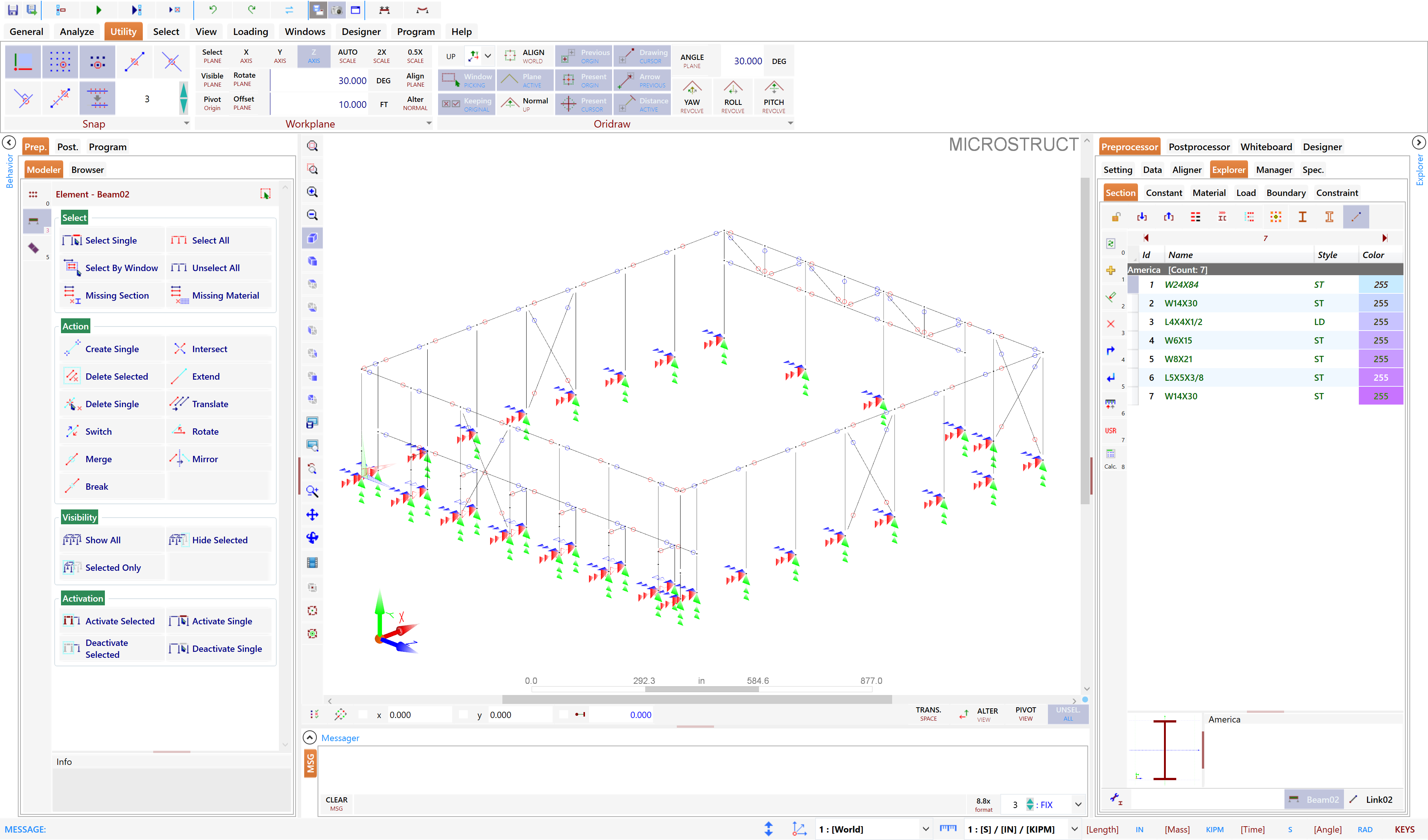Click the green run/play icon
1428x840 pixels.
99,10
